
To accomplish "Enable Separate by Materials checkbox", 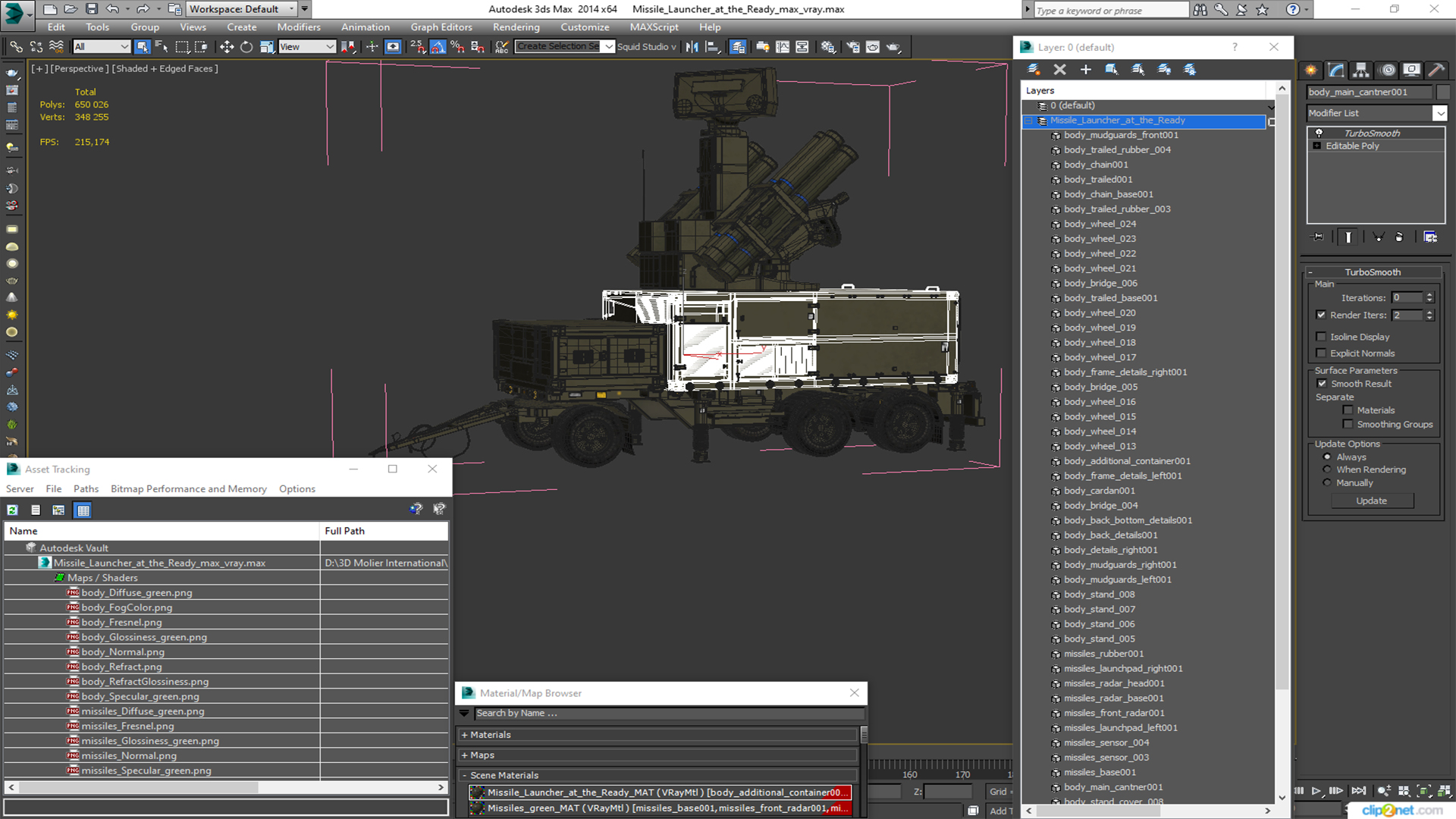I will [1348, 410].
